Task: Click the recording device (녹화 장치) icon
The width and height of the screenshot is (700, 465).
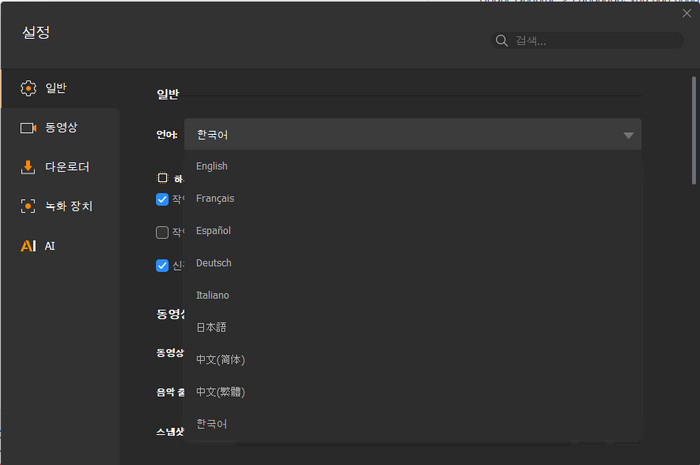Action: (x=28, y=206)
